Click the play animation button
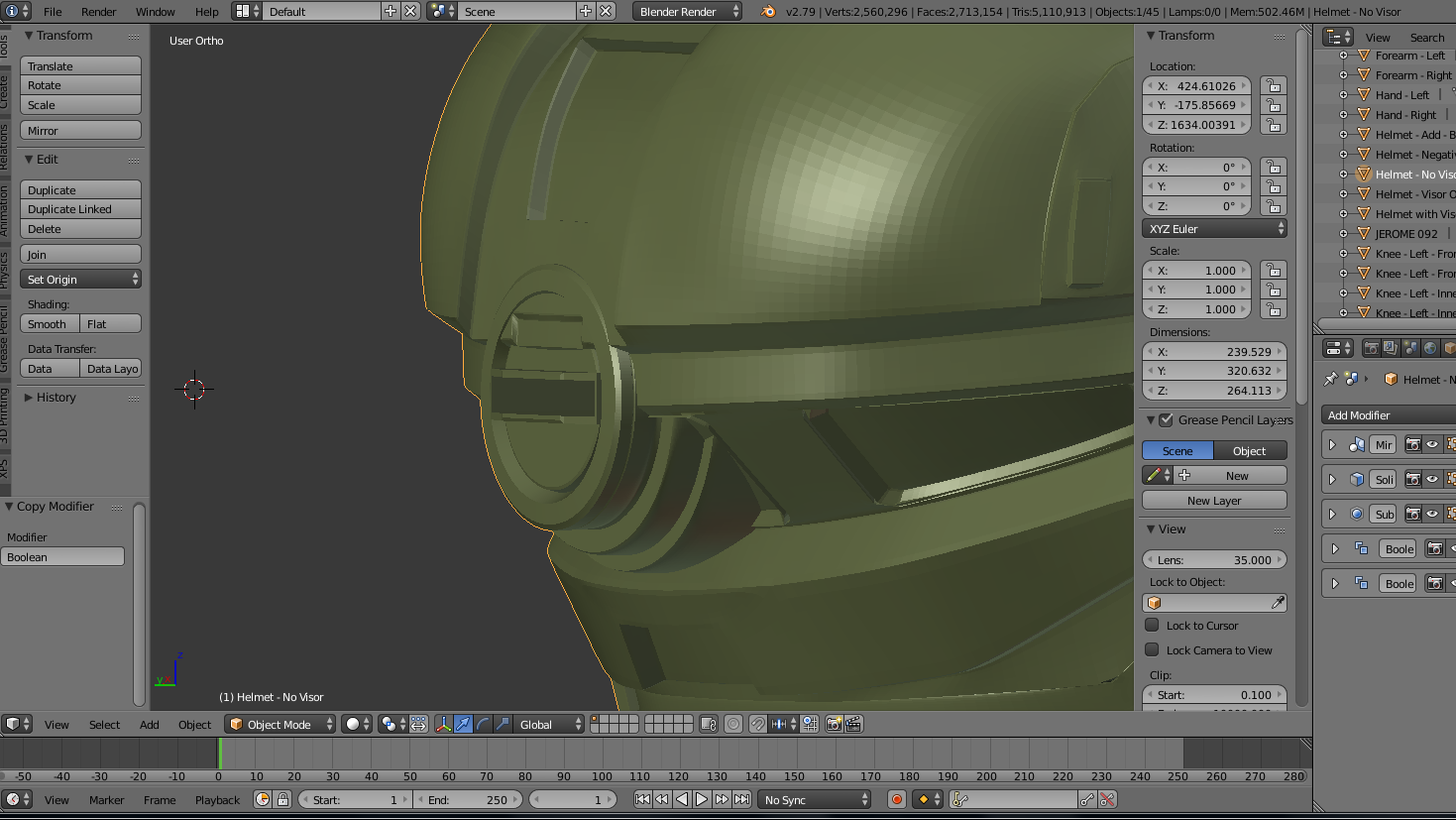1456x820 pixels. pyautogui.click(x=702, y=799)
